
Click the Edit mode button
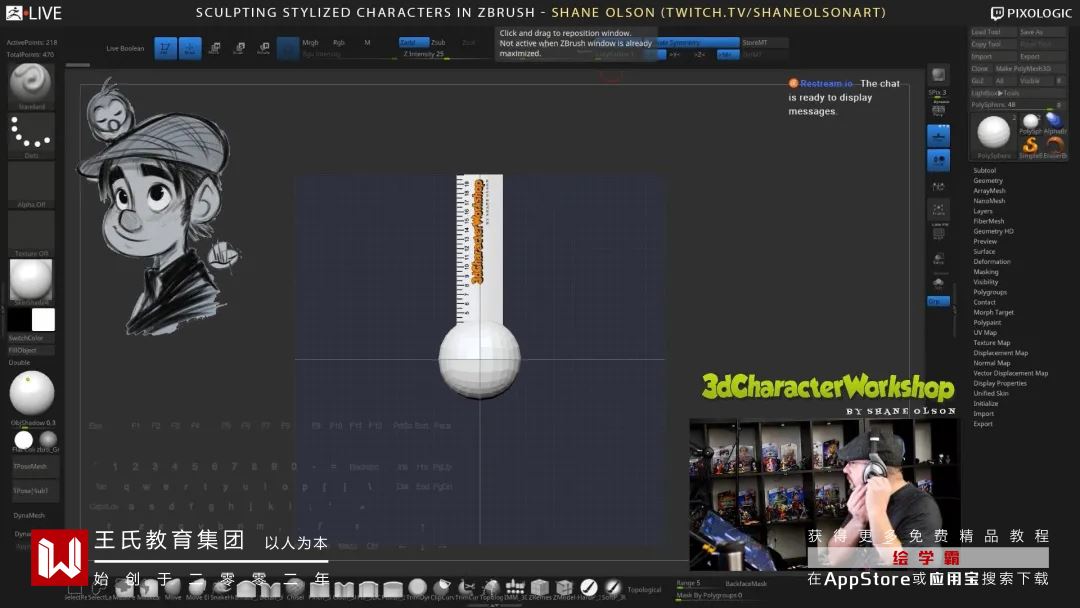(x=165, y=48)
